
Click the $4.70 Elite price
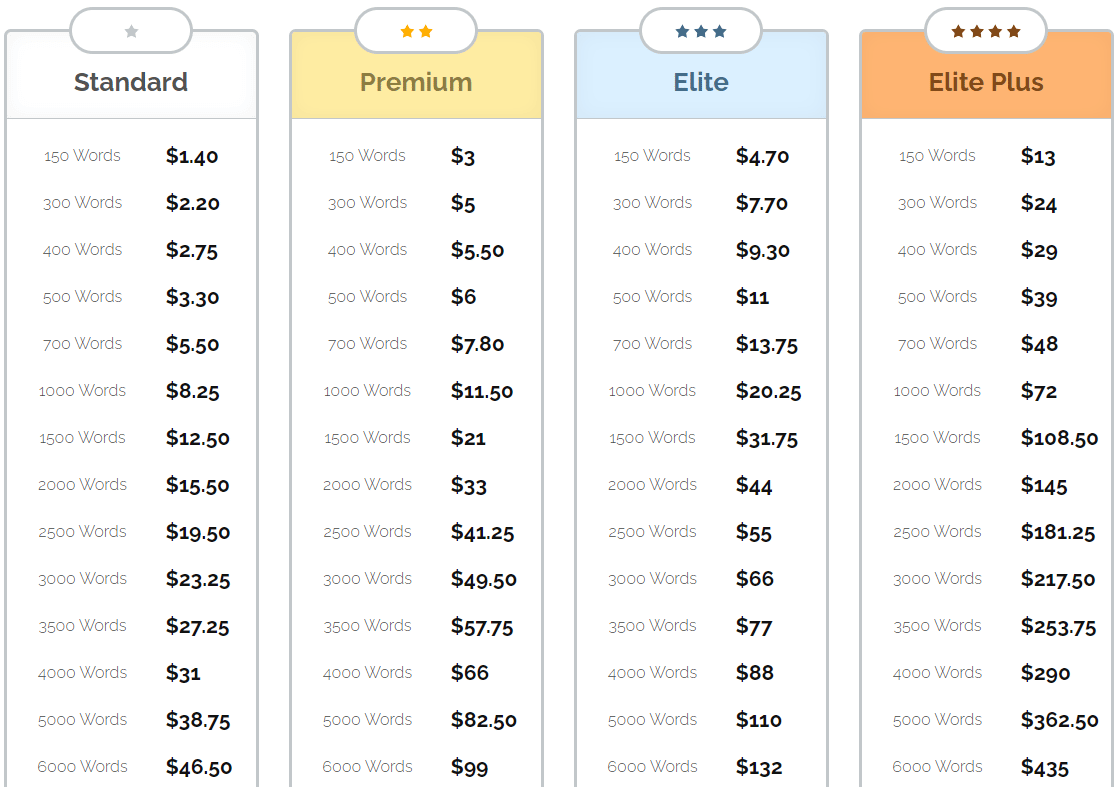[762, 156]
